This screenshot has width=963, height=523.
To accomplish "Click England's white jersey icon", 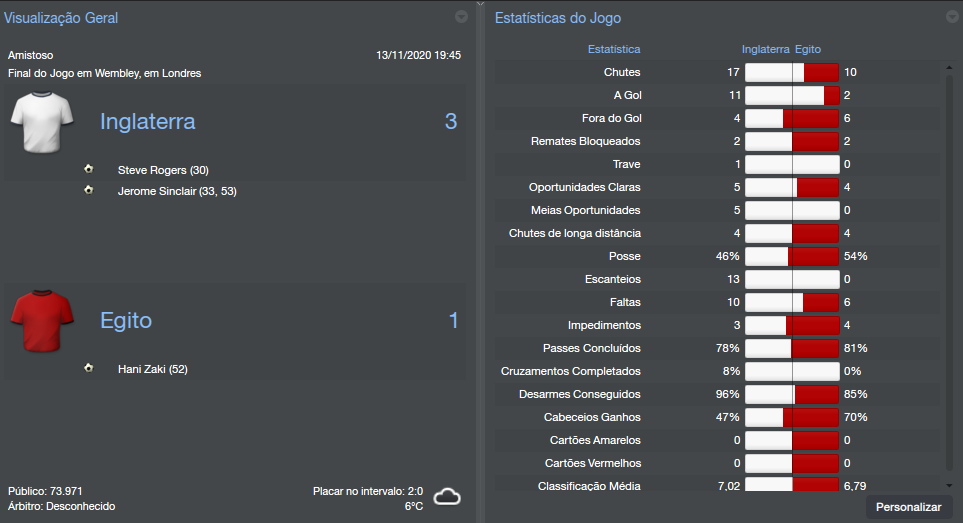I will (42, 122).
